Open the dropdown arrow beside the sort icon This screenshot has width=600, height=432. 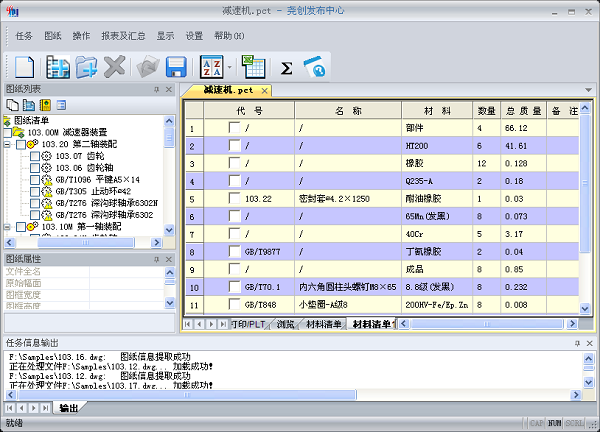pos(229,68)
